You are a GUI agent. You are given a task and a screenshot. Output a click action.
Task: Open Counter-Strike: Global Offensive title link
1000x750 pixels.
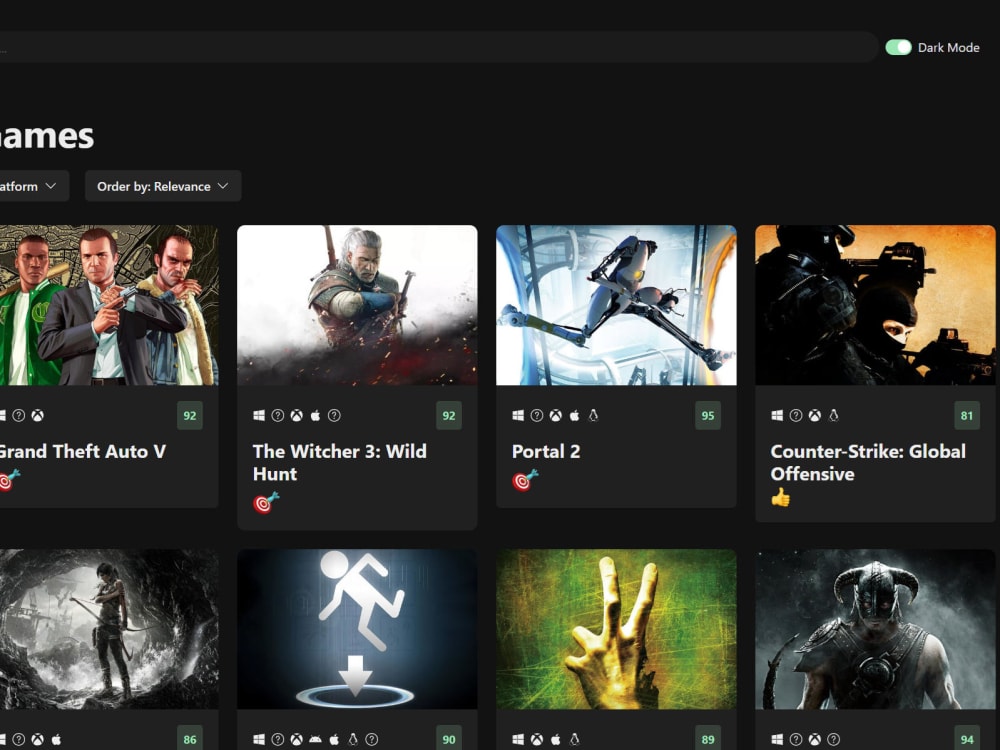pos(868,462)
